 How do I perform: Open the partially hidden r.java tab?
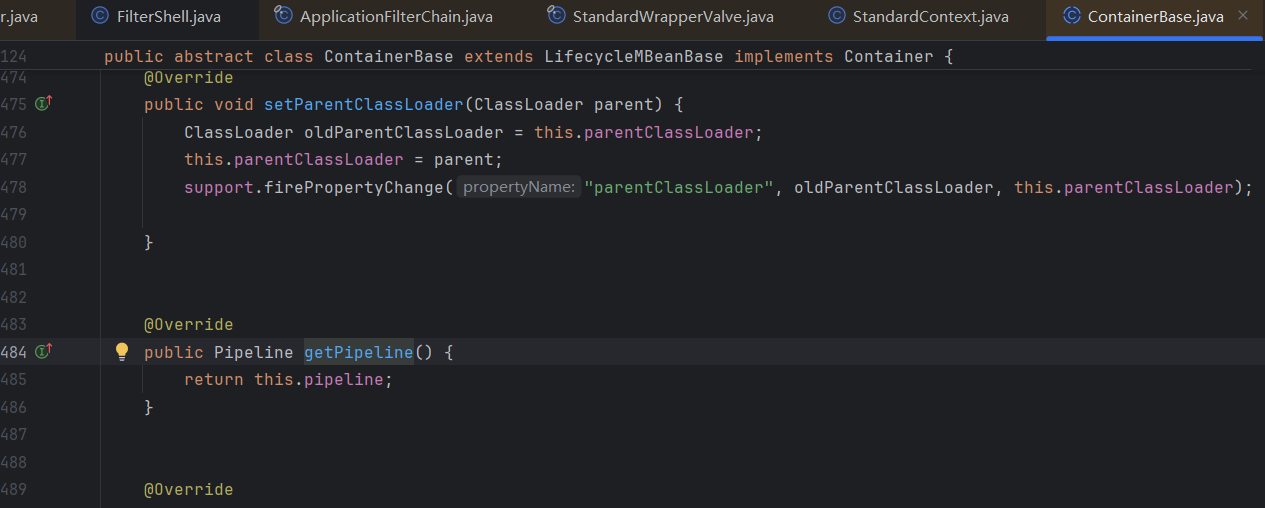tap(20, 17)
